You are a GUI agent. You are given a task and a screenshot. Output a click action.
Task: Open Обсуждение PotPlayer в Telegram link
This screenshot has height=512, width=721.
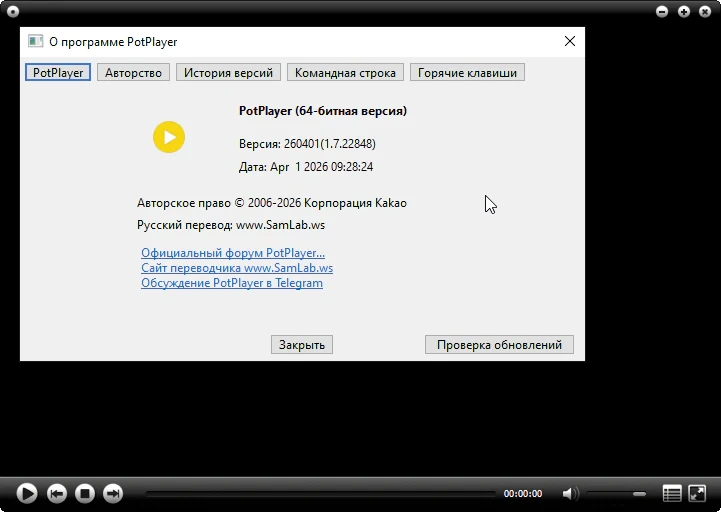232,283
